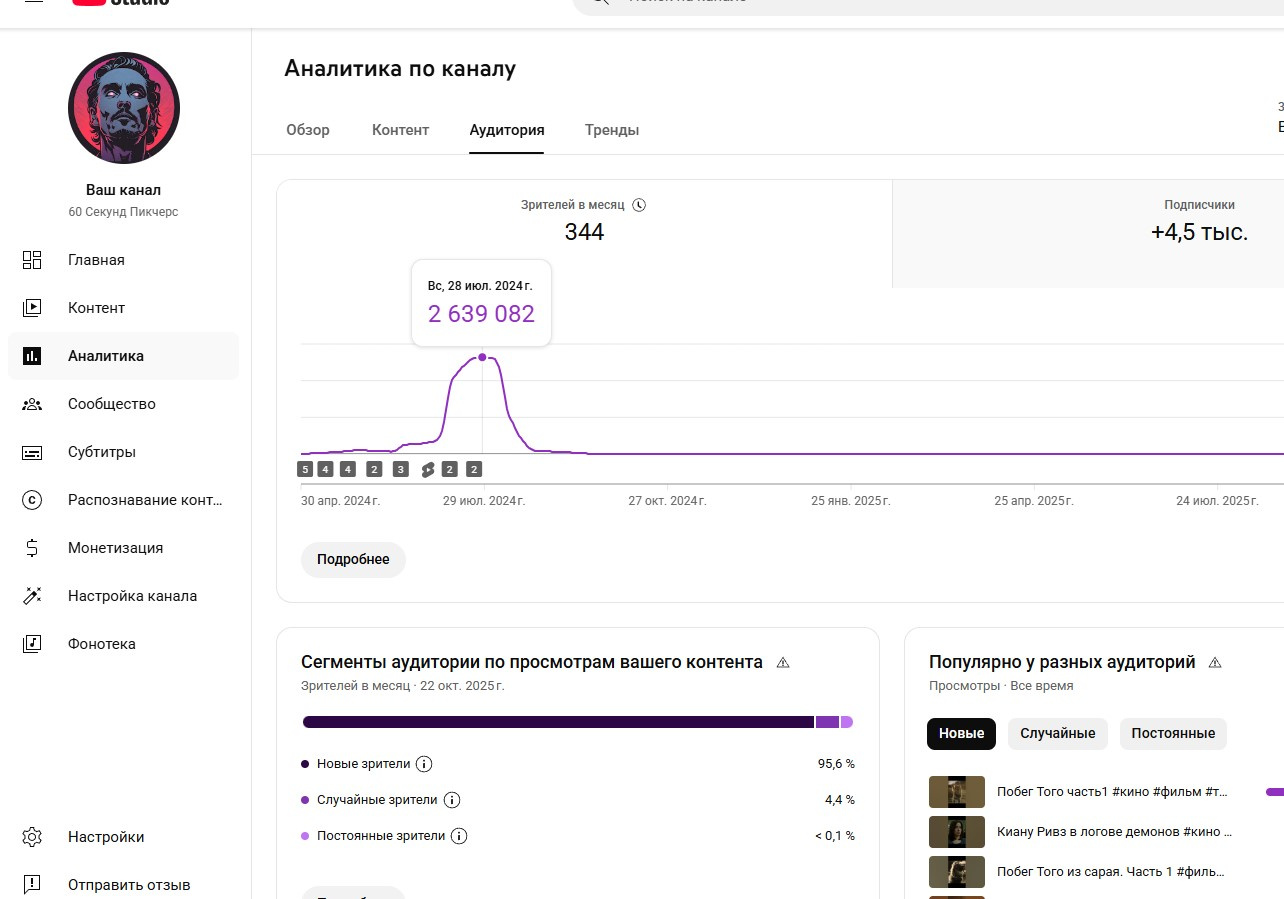Click the Монетизация dollar icon
This screenshot has width=1284, height=899.
tap(32, 548)
